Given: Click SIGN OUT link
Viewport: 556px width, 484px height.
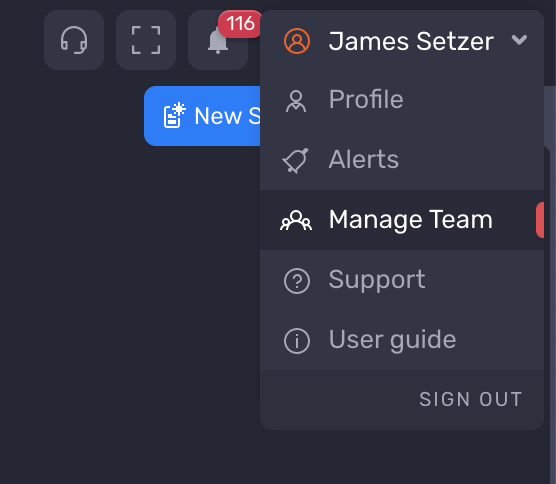Looking at the screenshot, I should (x=471, y=399).
